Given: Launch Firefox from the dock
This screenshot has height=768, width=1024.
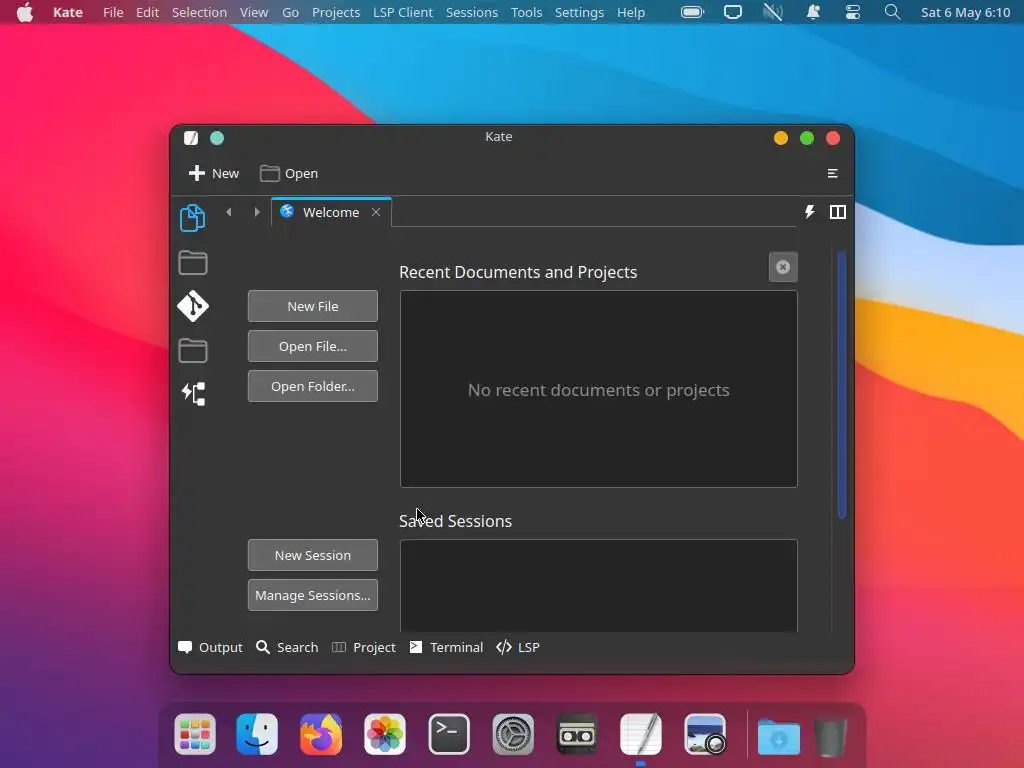Looking at the screenshot, I should [x=321, y=734].
